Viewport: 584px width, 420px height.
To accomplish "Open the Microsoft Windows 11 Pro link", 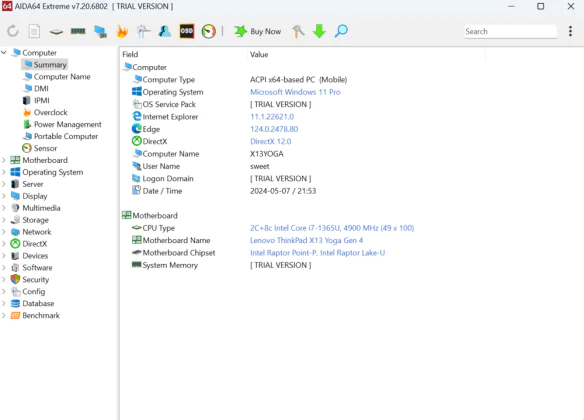I will [x=295, y=92].
